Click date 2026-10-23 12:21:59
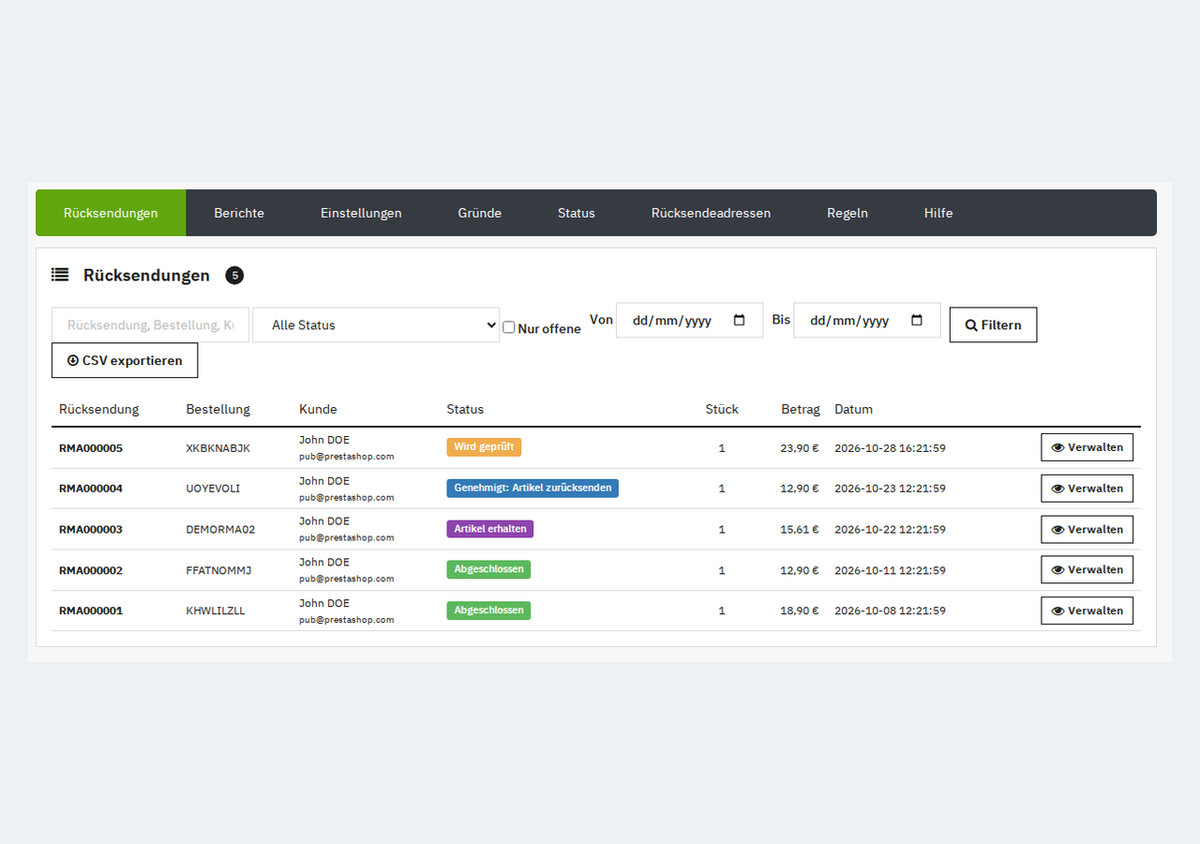Viewport: 1200px width, 844px height. pyautogui.click(x=890, y=489)
